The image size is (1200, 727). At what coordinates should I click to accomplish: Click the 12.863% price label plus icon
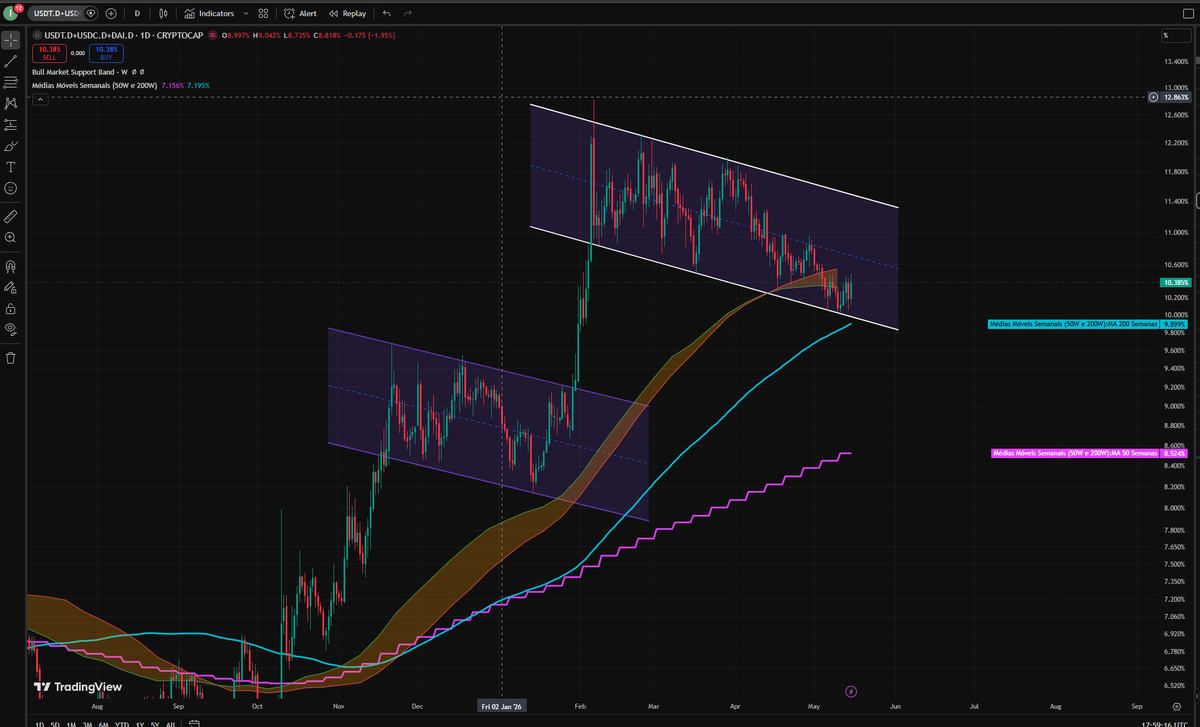[x=1153, y=97]
